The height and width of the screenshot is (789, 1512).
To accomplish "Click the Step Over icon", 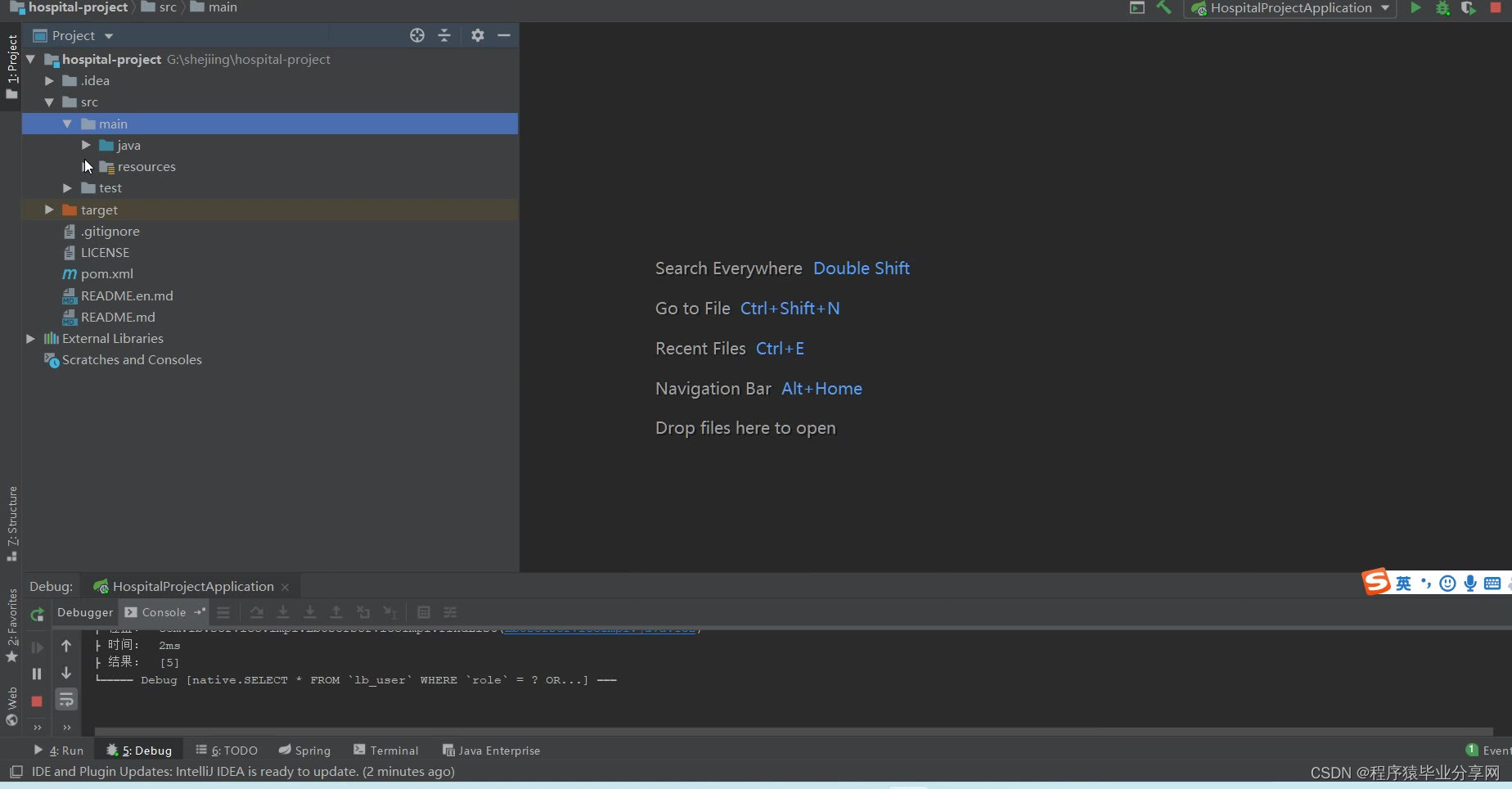I will [x=256, y=612].
